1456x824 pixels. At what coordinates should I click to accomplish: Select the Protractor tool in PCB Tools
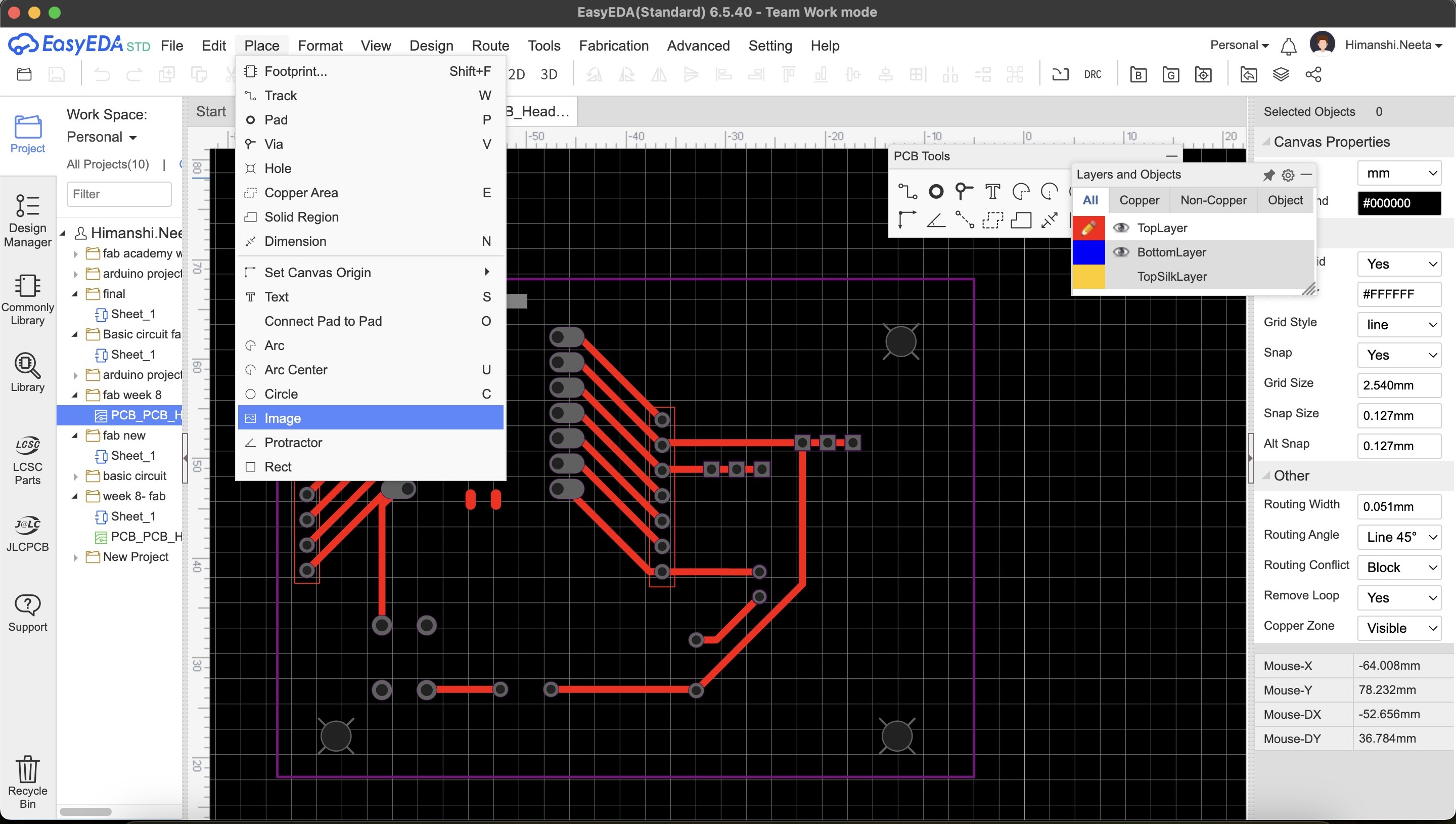click(x=936, y=220)
